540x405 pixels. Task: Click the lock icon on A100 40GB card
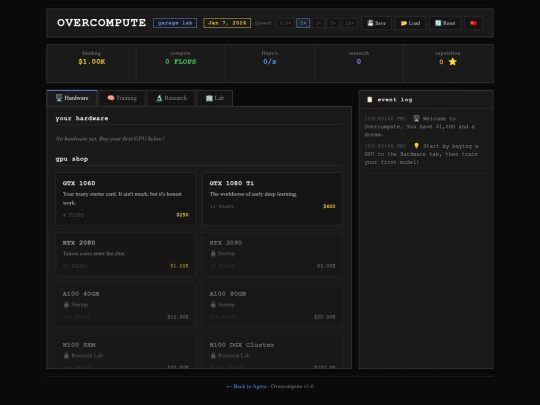tap(66, 304)
